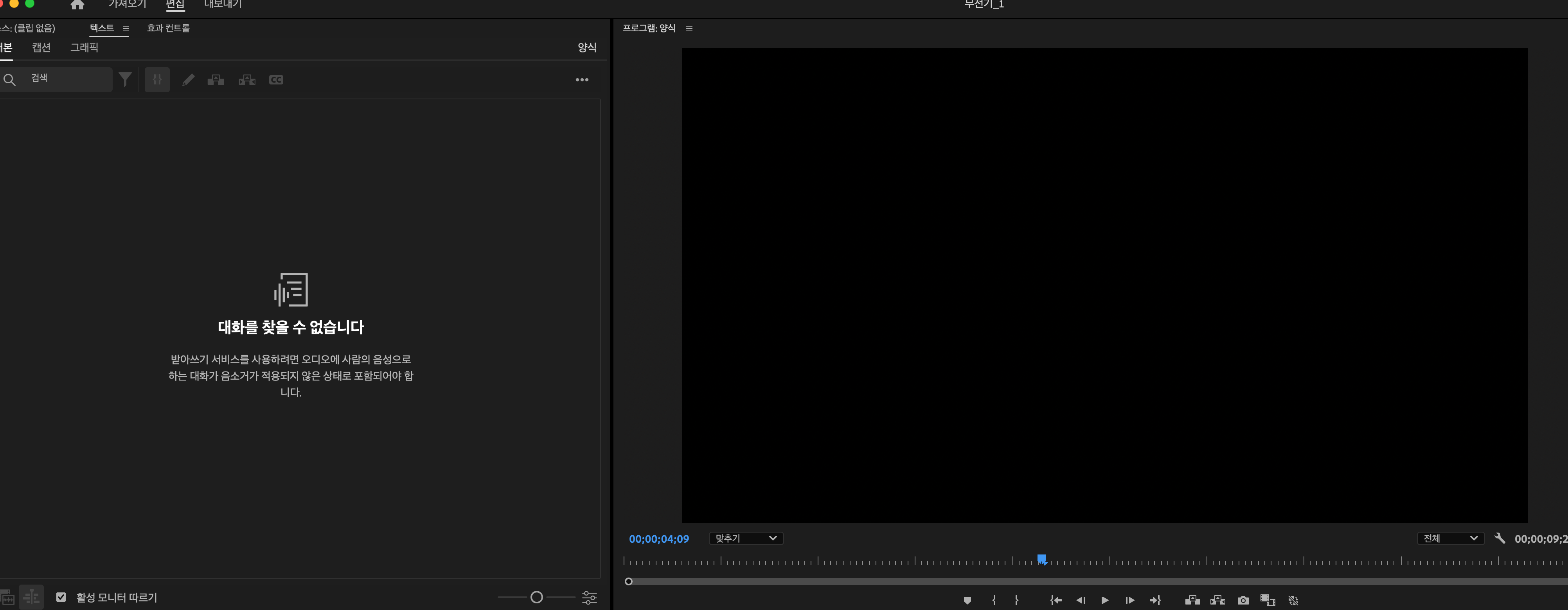
Task: Open the filter funnel icon
Action: coord(125,80)
